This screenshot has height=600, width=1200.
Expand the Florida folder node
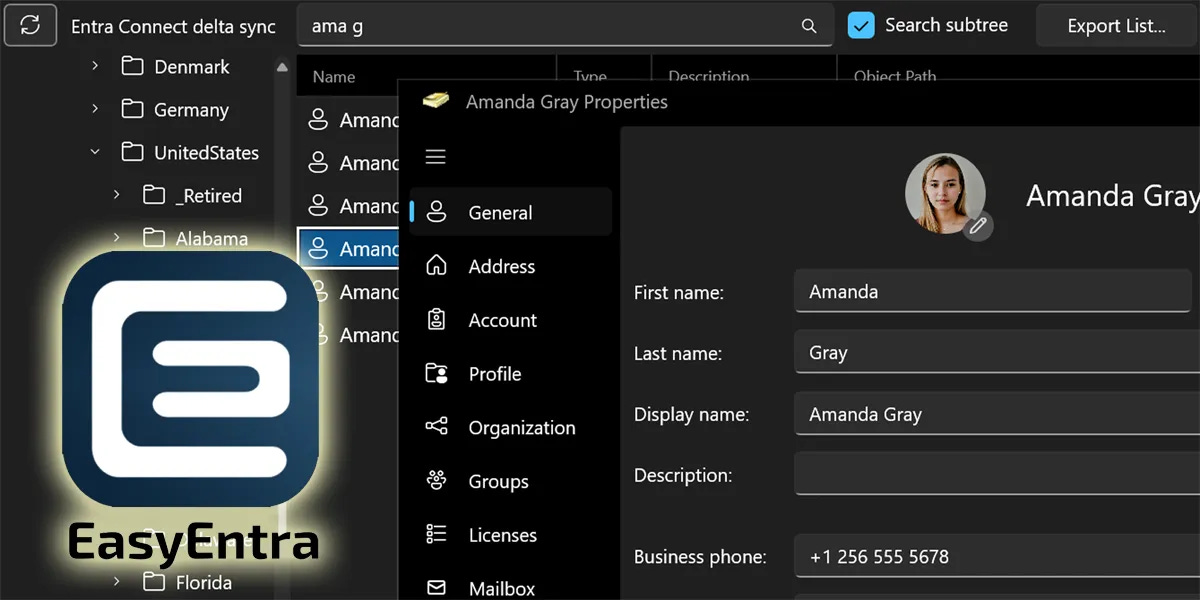pyautogui.click(x=117, y=582)
